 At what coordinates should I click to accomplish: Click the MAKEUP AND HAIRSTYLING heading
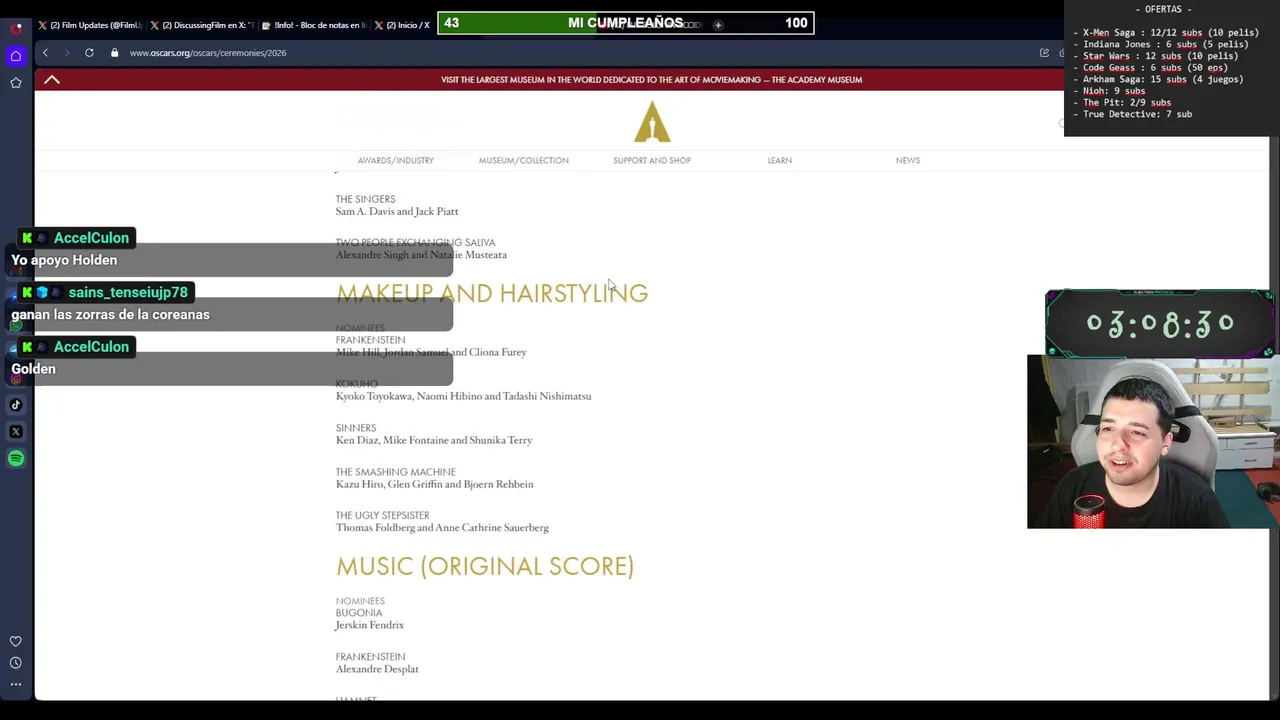pos(492,293)
